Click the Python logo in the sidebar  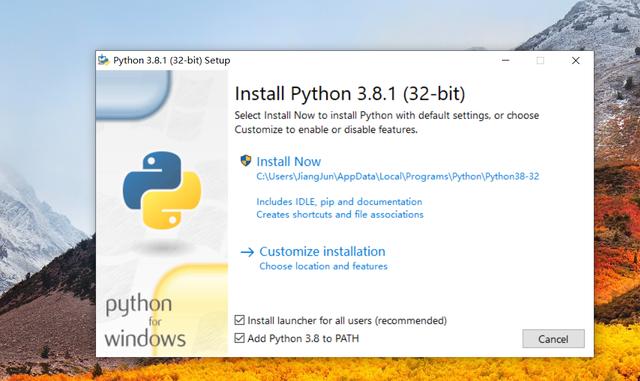[162, 190]
